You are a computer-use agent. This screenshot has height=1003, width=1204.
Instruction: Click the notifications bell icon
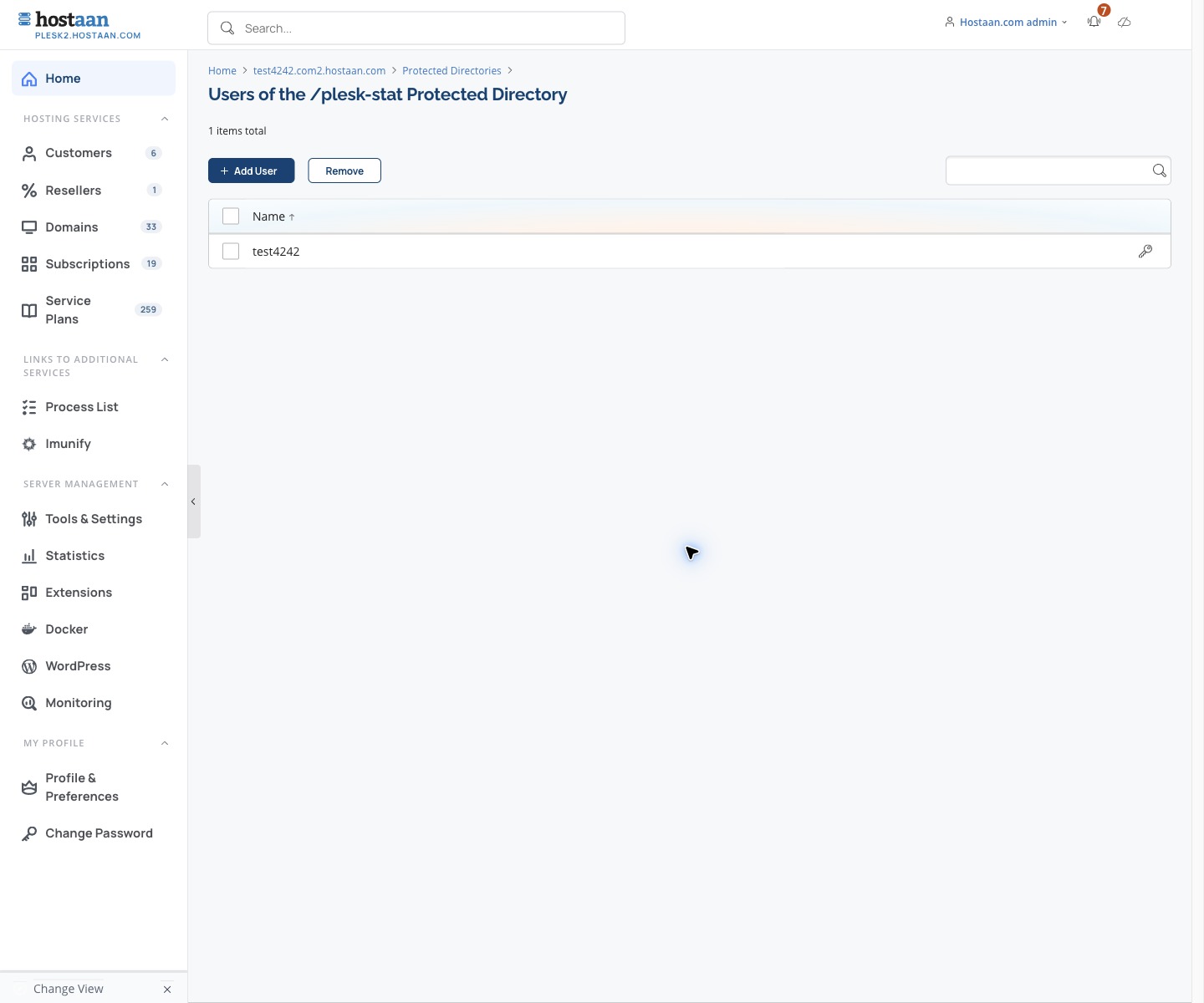click(1094, 22)
